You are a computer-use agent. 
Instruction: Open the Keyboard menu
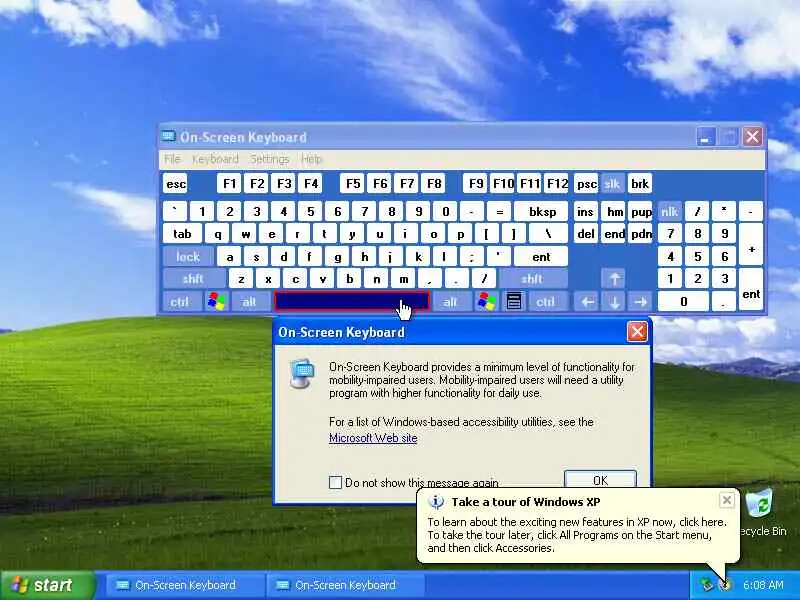[x=215, y=159]
